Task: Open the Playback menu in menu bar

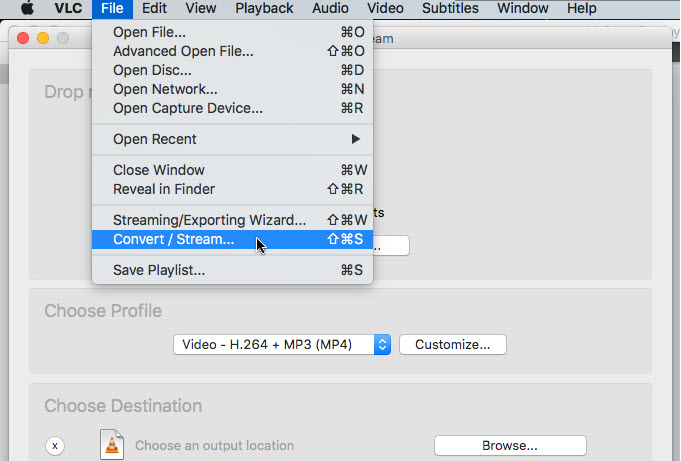Action: point(264,9)
